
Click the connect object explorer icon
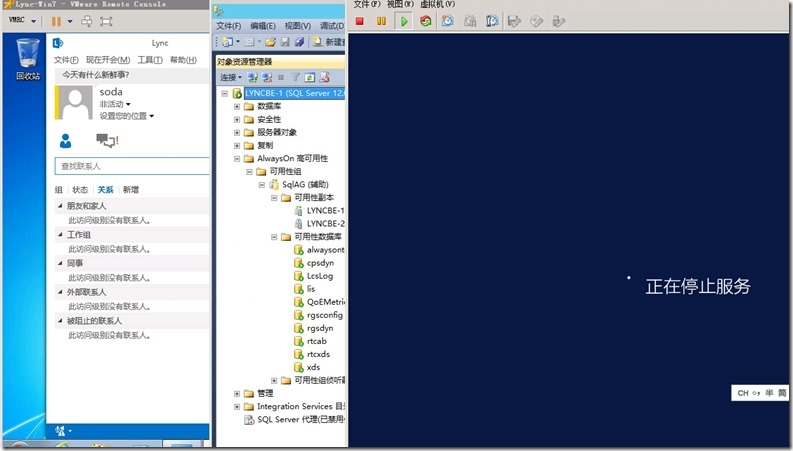[252, 77]
